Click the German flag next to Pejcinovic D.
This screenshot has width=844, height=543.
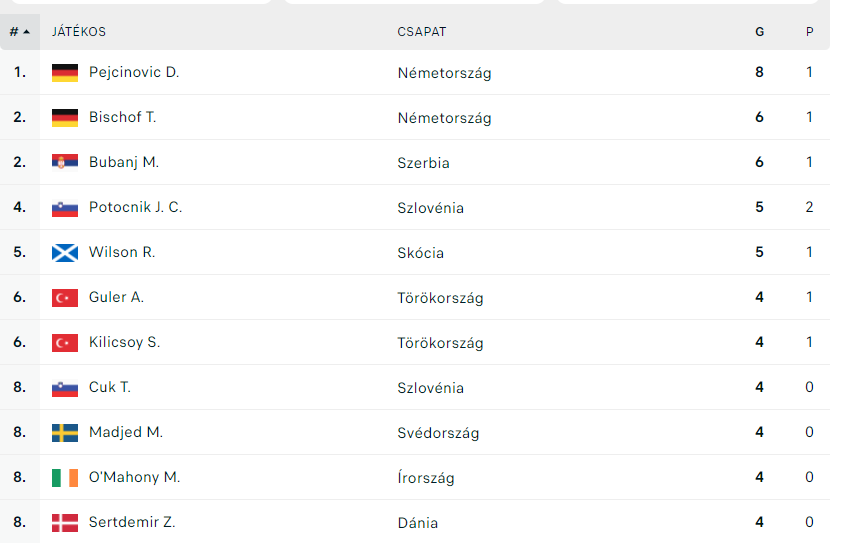65,73
